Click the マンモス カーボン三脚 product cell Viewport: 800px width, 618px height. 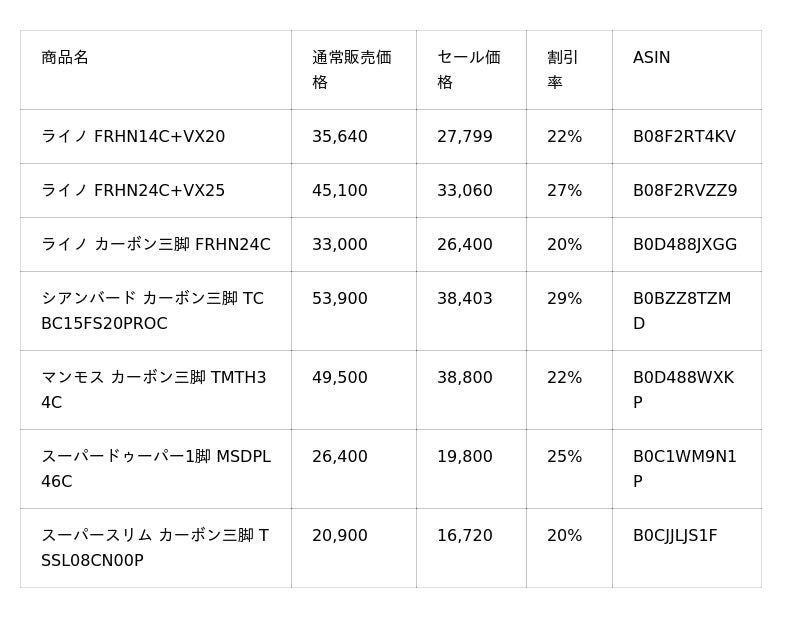click(x=153, y=390)
